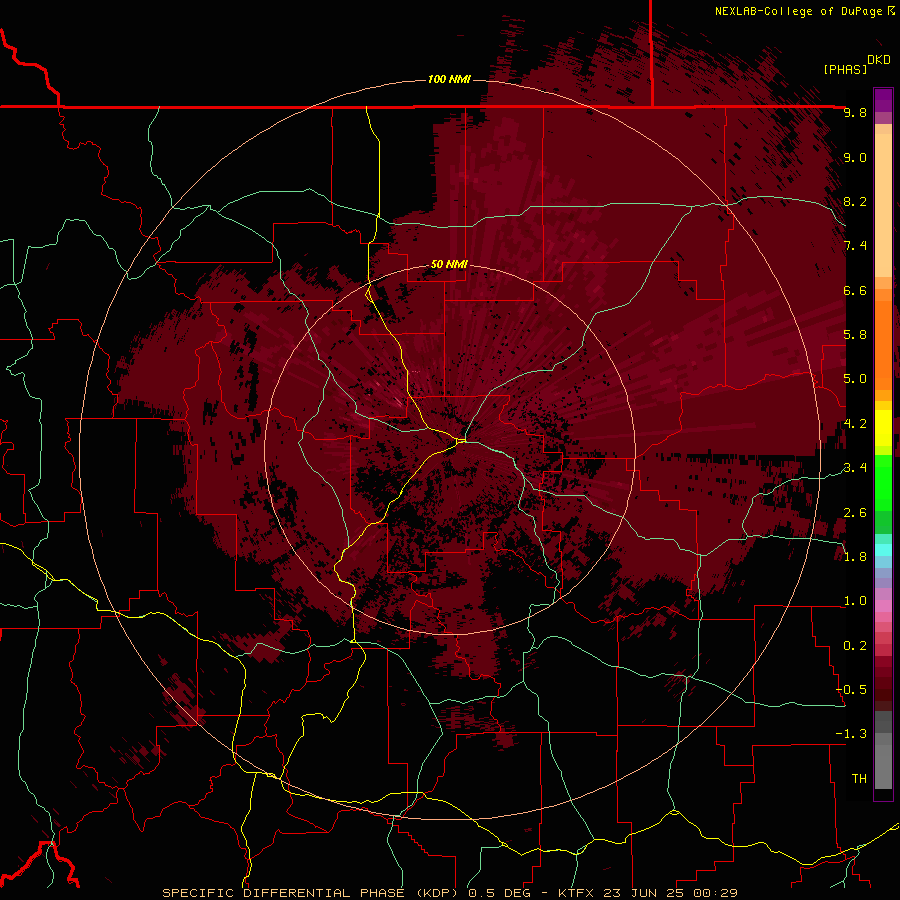Viewport: 900px width, 900px height.
Task: Click the yellow segment of the color bar
Action: [x=883, y=428]
